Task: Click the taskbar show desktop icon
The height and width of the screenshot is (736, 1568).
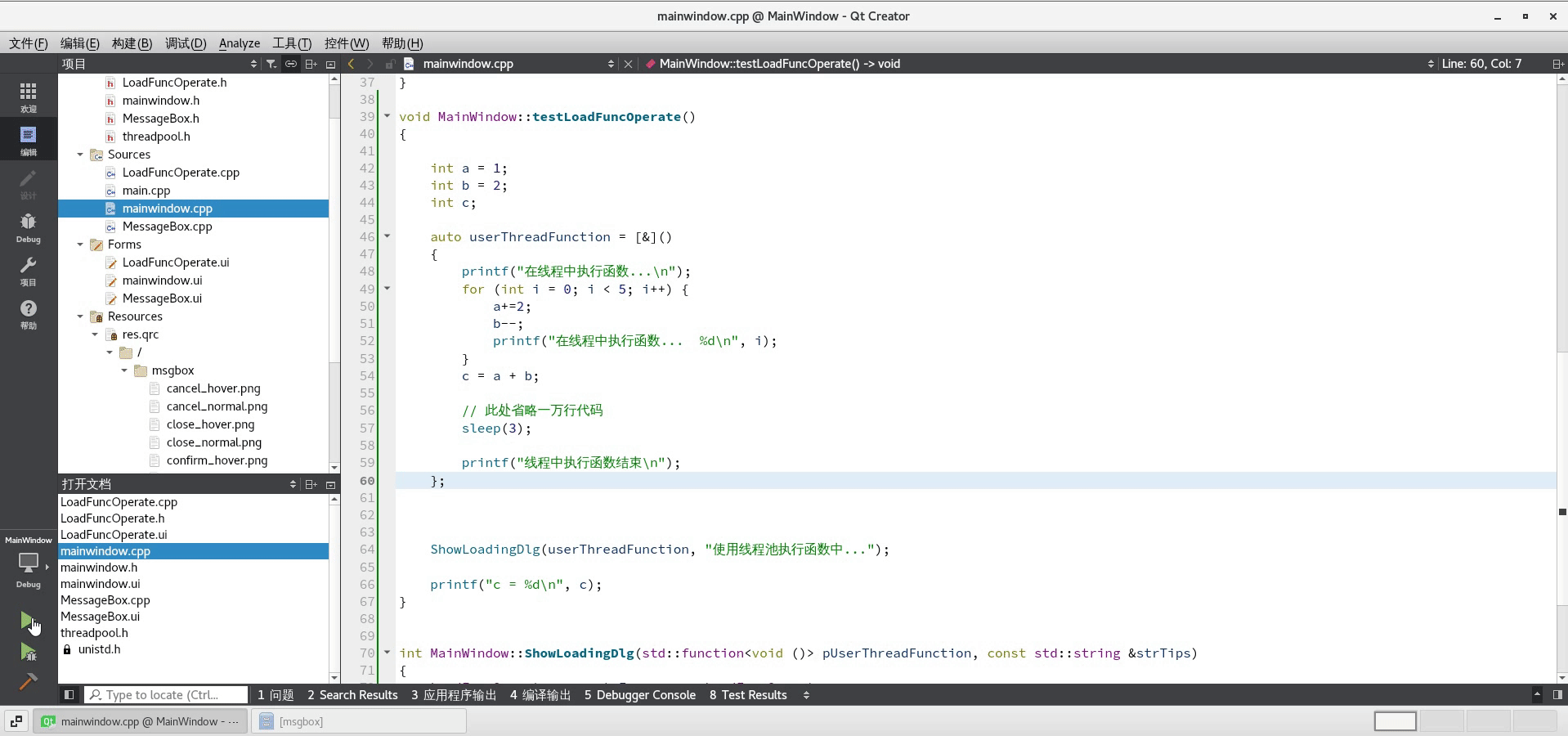Action: click(x=16, y=721)
